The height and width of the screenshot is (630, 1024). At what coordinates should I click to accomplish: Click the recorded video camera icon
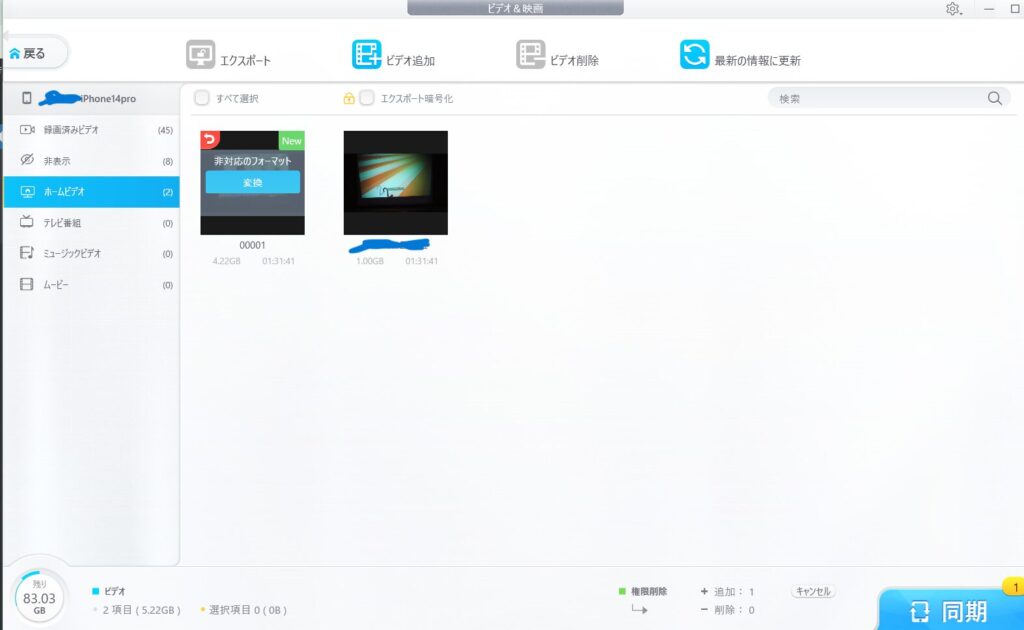[x=27, y=129]
